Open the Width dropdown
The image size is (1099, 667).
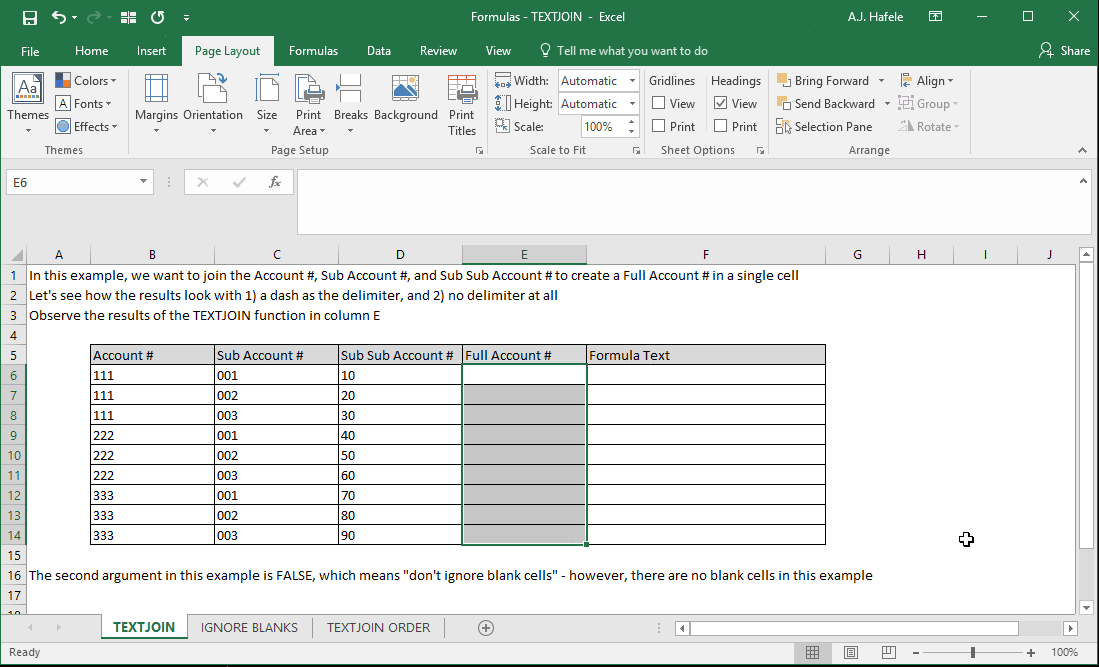click(632, 81)
